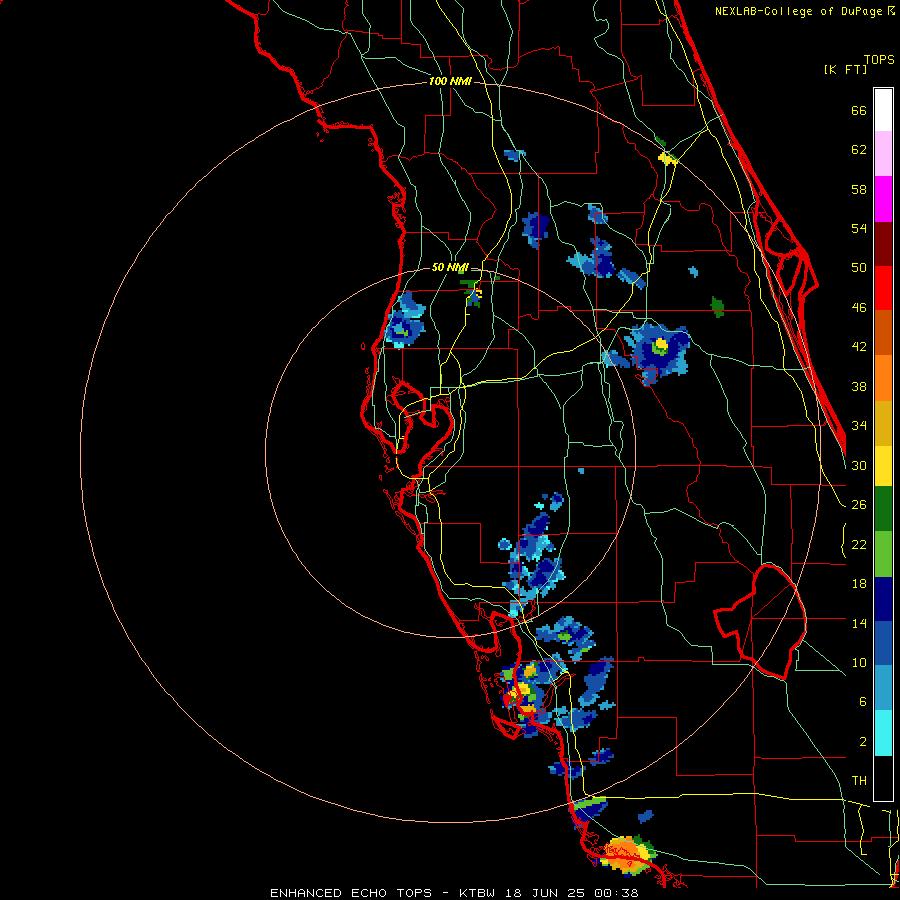Select the dark green legend swatch
This screenshot has width=900, height=900.
click(x=883, y=509)
